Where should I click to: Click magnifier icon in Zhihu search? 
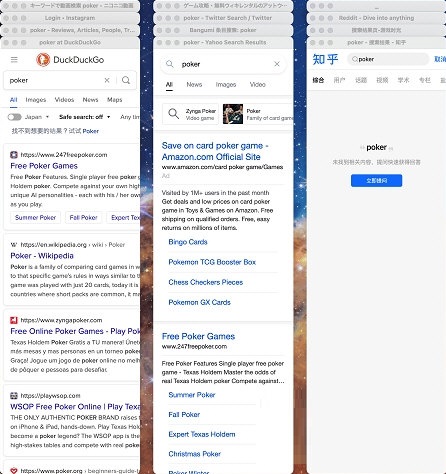point(355,59)
